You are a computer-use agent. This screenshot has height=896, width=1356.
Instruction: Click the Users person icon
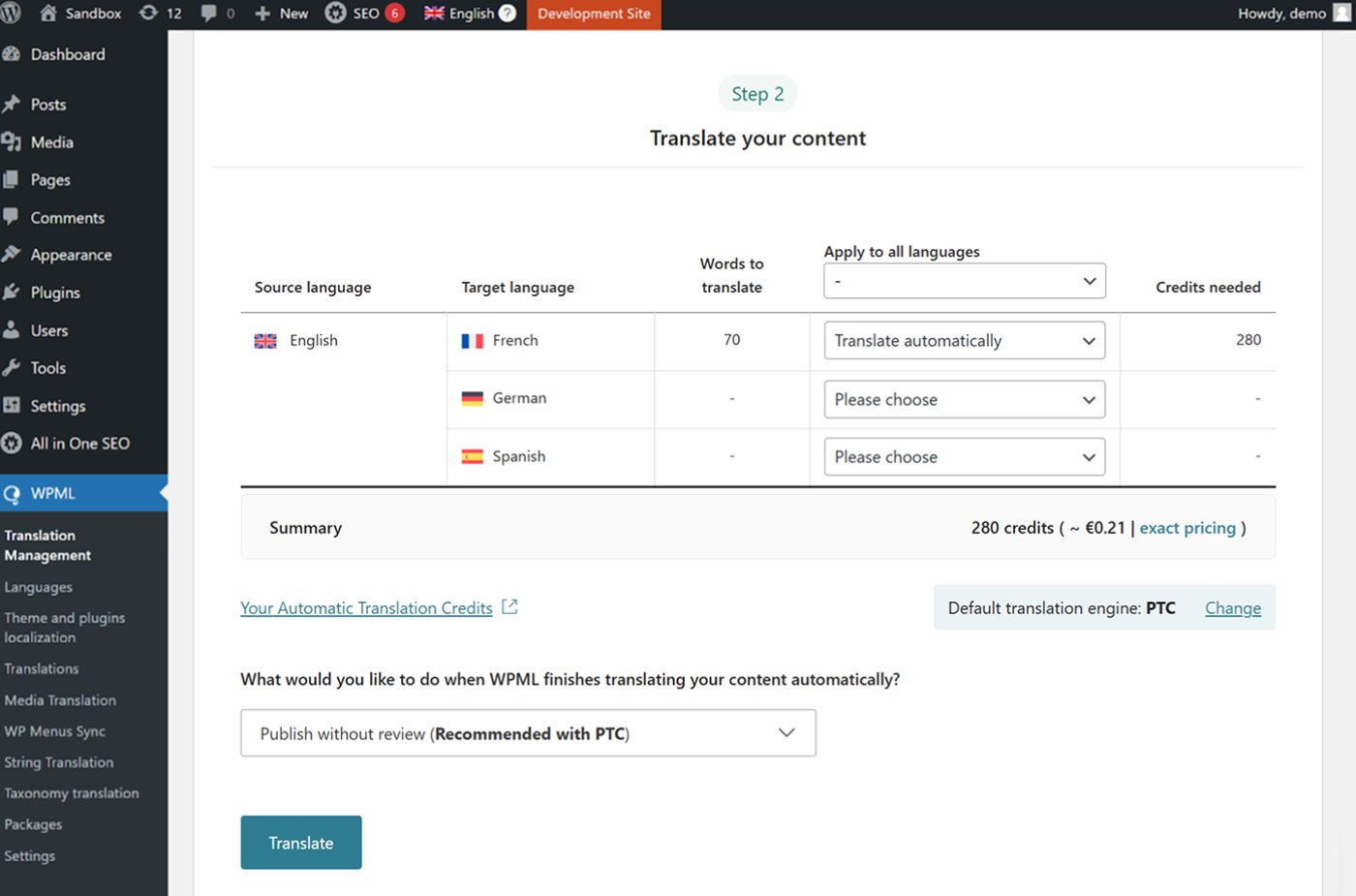tap(12, 330)
